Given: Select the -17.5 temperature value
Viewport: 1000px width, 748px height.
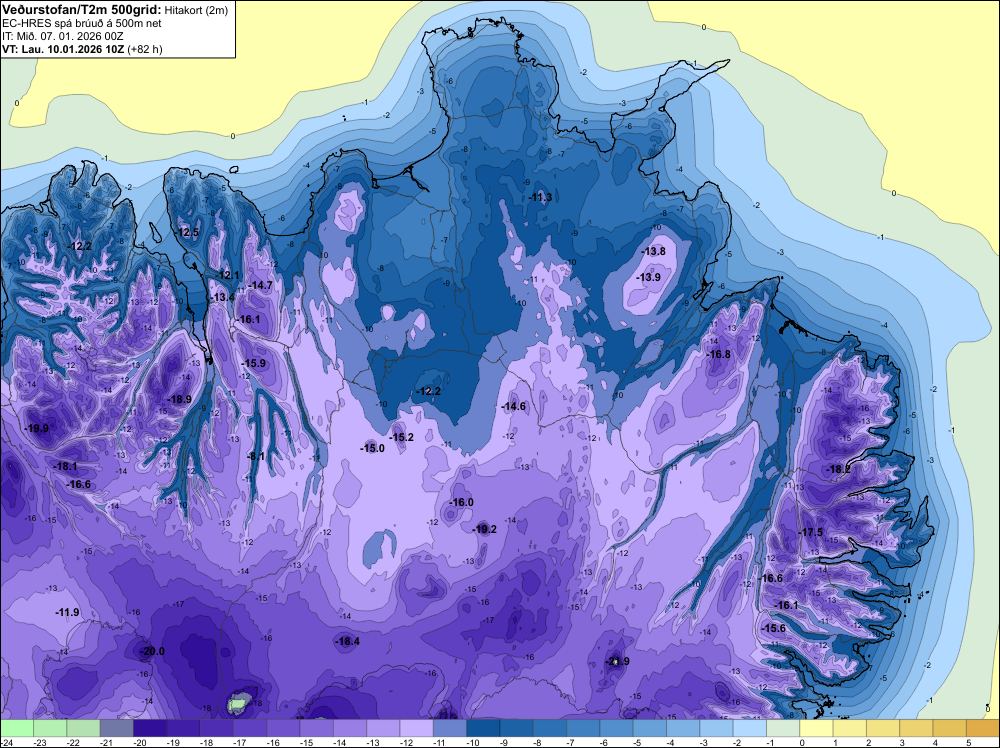Looking at the screenshot, I should [x=811, y=532].
